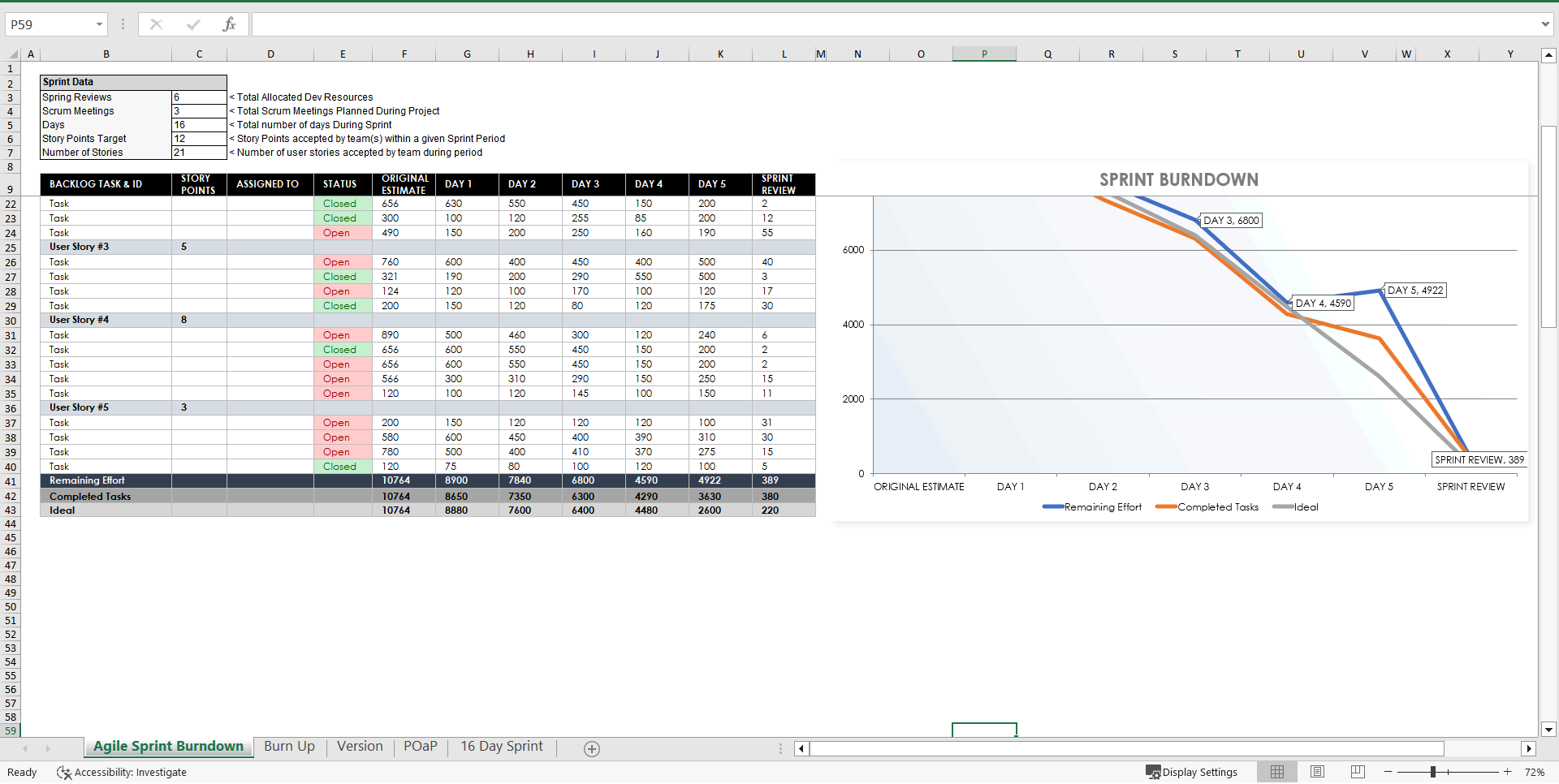
Task: Click the Cancel (X) icon near formula bar
Action: click(156, 24)
